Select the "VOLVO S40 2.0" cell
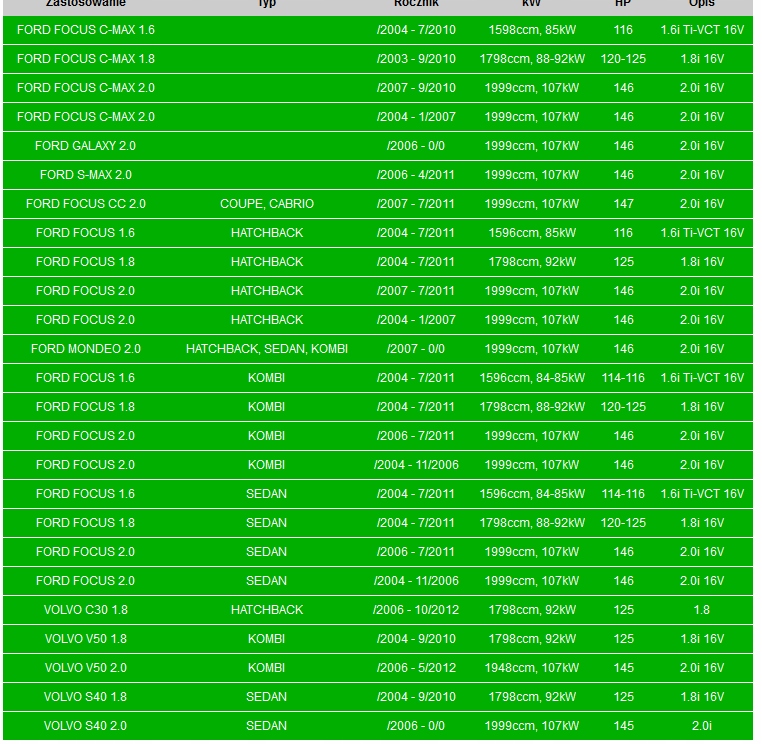Screen dimensions: 762x744 86,726
